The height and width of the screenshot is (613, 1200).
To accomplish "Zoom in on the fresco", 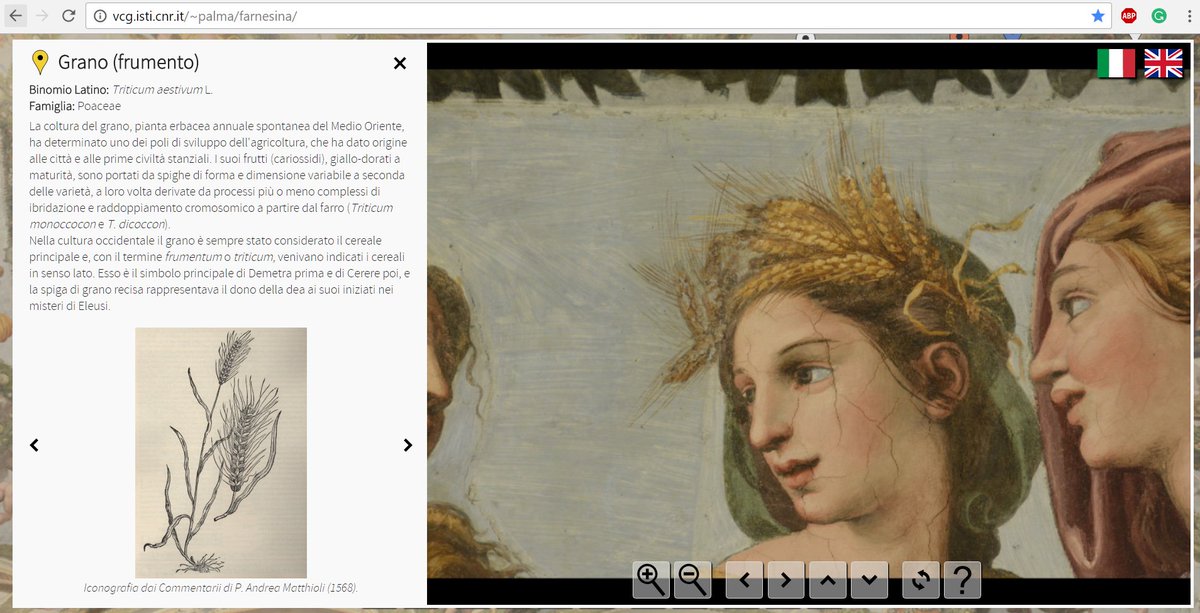I will (652, 579).
